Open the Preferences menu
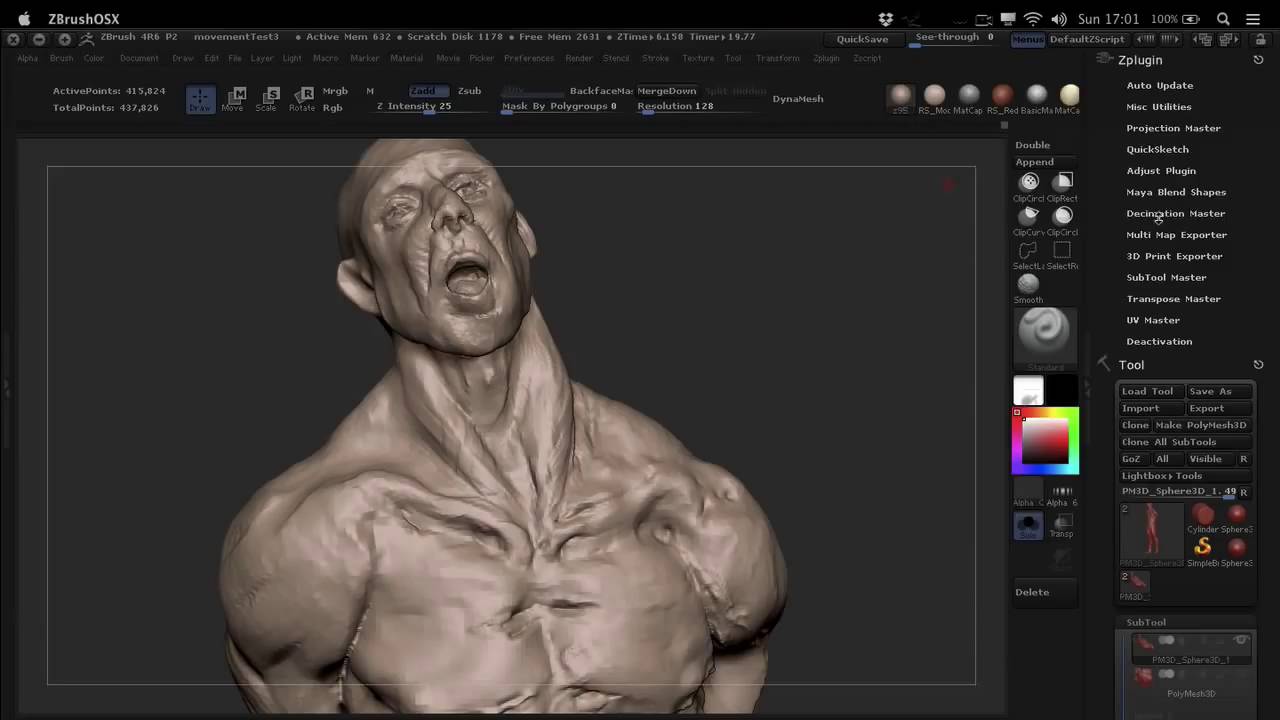Image resolution: width=1280 pixels, height=720 pixels. (x=529, y=59)
